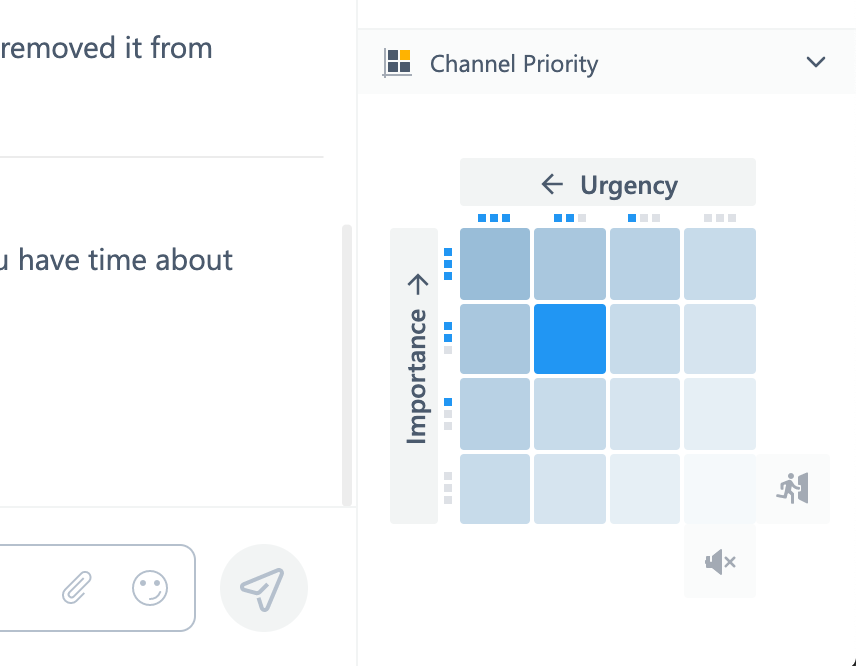
Task: Click the paperclip attach file icon
Action: [x=77, y=588]
